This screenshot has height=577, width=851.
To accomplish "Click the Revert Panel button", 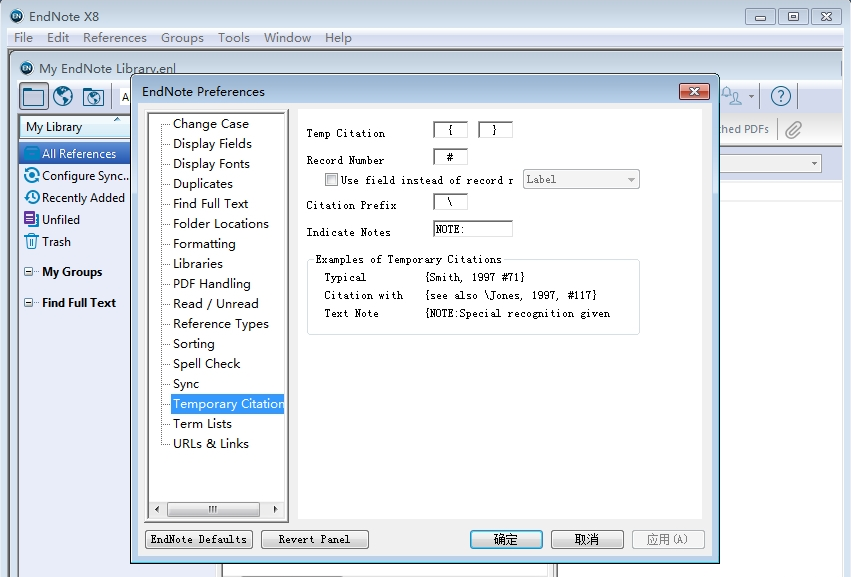I will pos(314,539).
